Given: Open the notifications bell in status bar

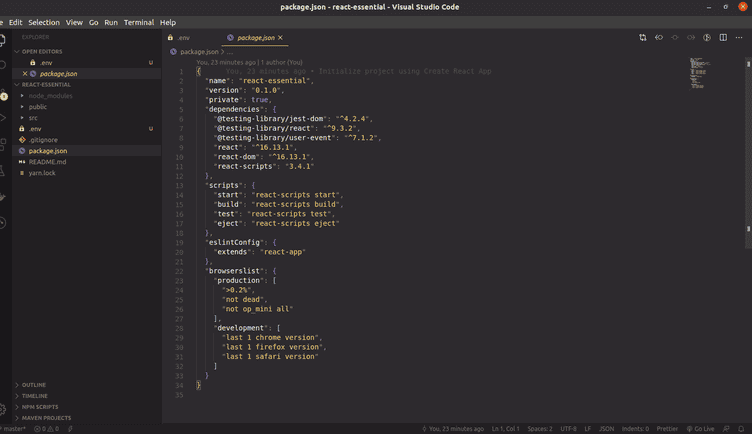Looking at the screenshot, I should click(x=741, y=429).
